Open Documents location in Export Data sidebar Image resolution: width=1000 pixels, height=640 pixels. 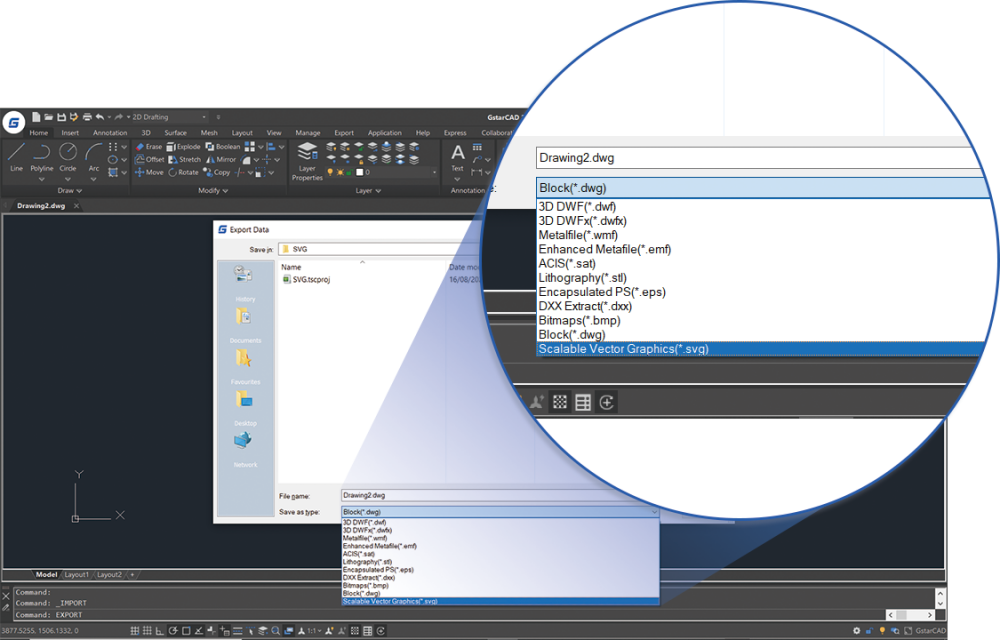coord(245,325)
